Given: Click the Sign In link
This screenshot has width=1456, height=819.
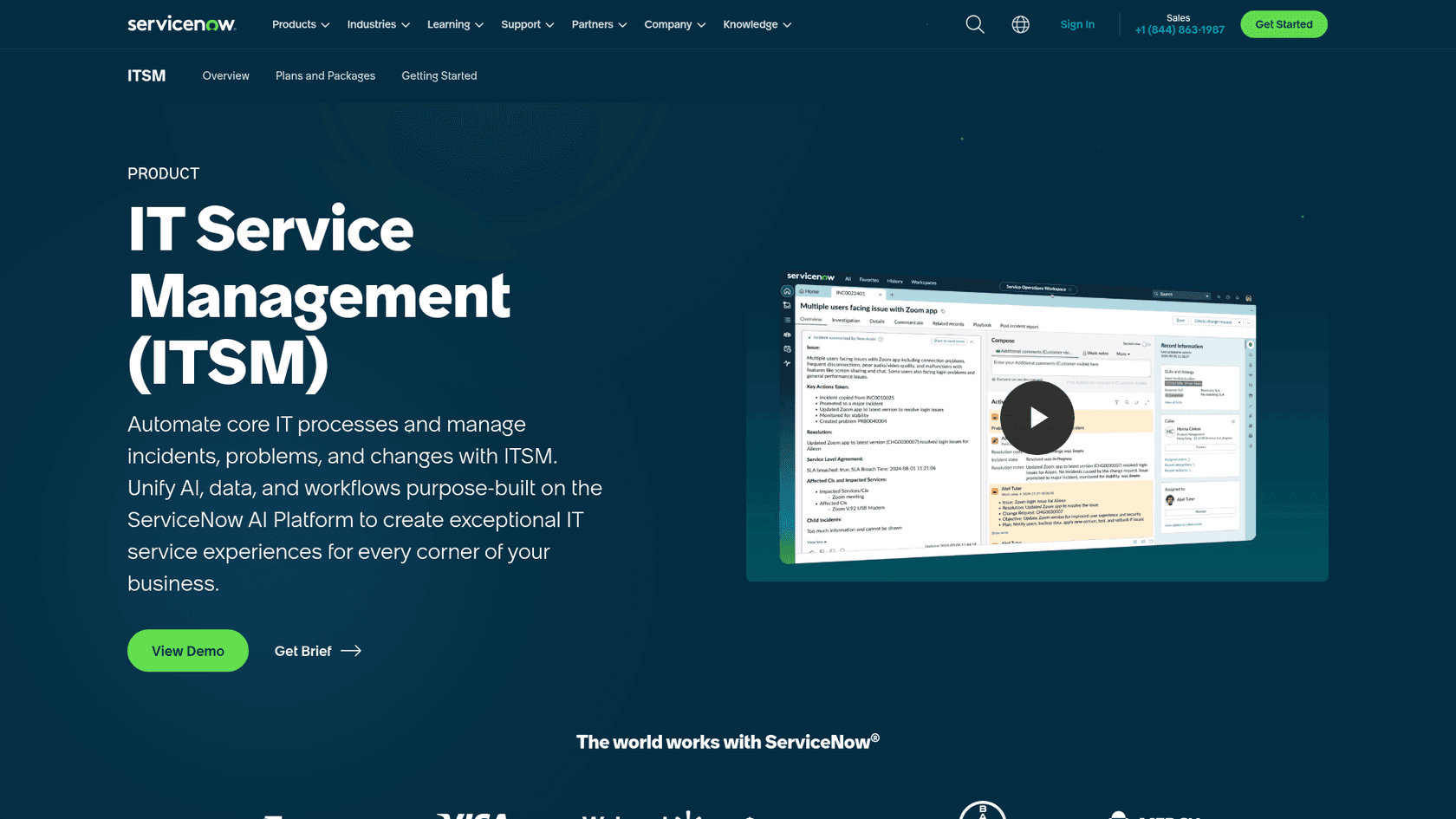Looking at the screenshot, I should coord(1077,24).
